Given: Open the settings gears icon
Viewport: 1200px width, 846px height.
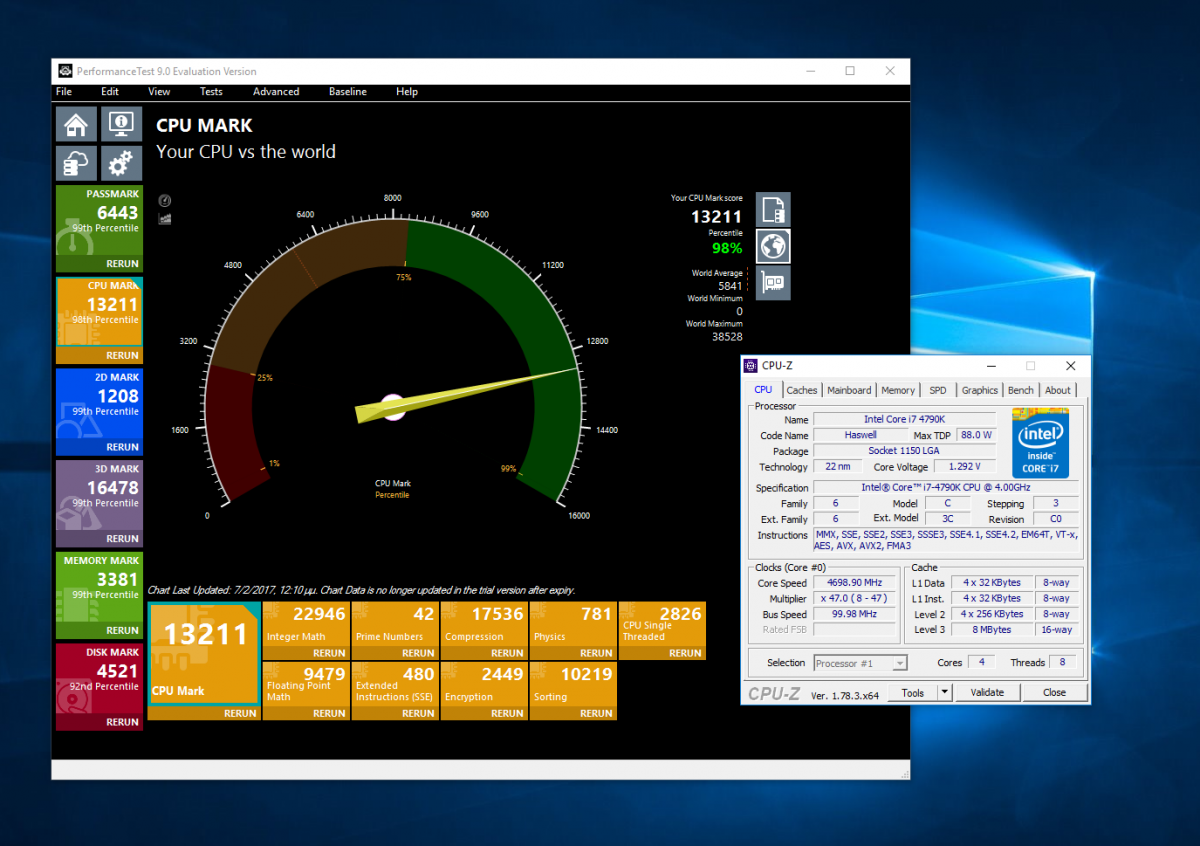Looking at the screenshot, I should pos(121,163).
